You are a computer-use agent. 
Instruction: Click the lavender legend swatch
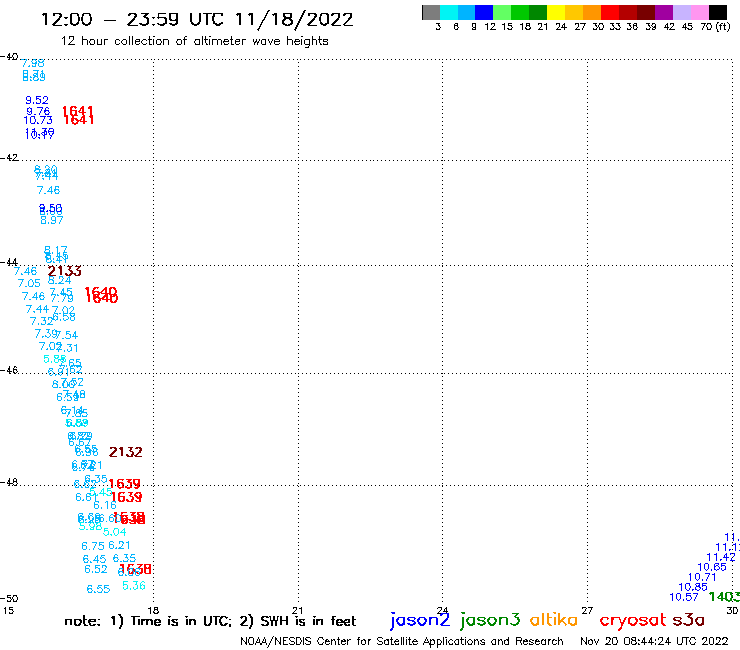click(681, 13)
